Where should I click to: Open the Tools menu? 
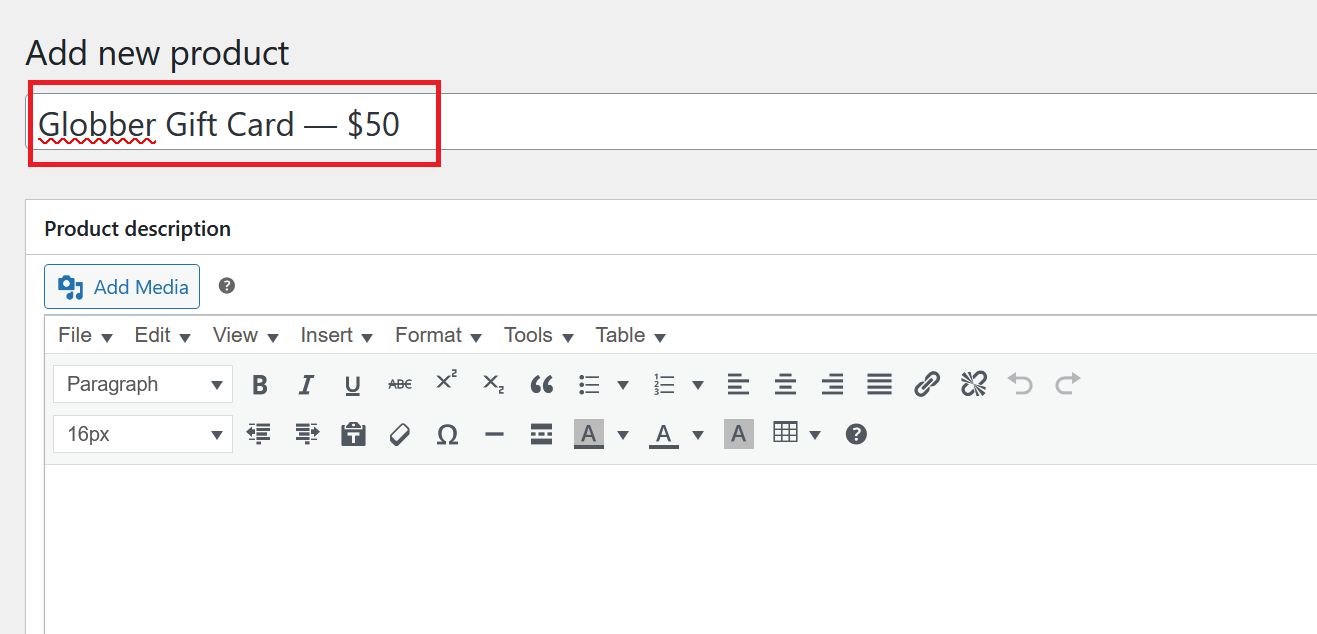(538, 335)
